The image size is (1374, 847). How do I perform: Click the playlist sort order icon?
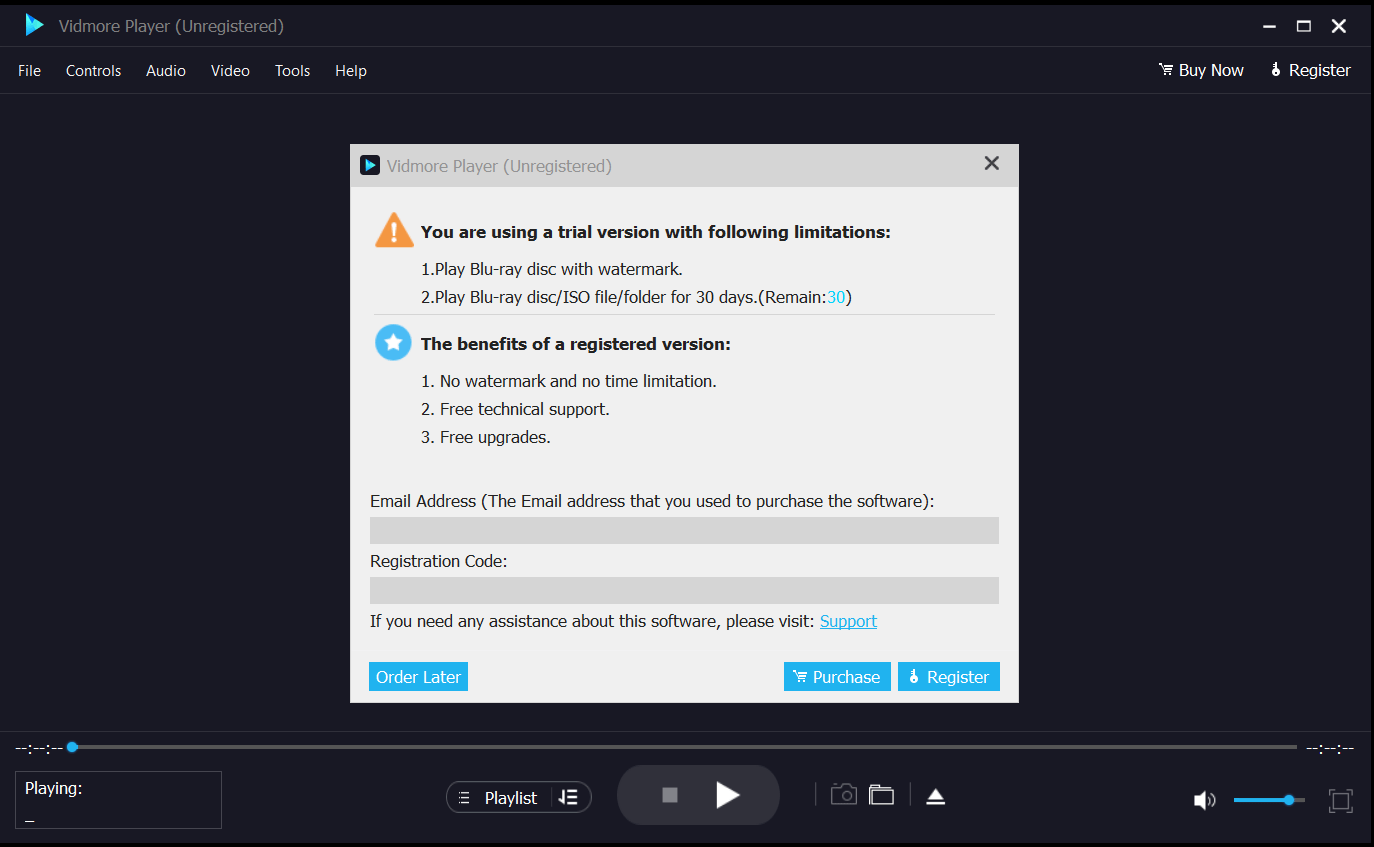point(569,797)
